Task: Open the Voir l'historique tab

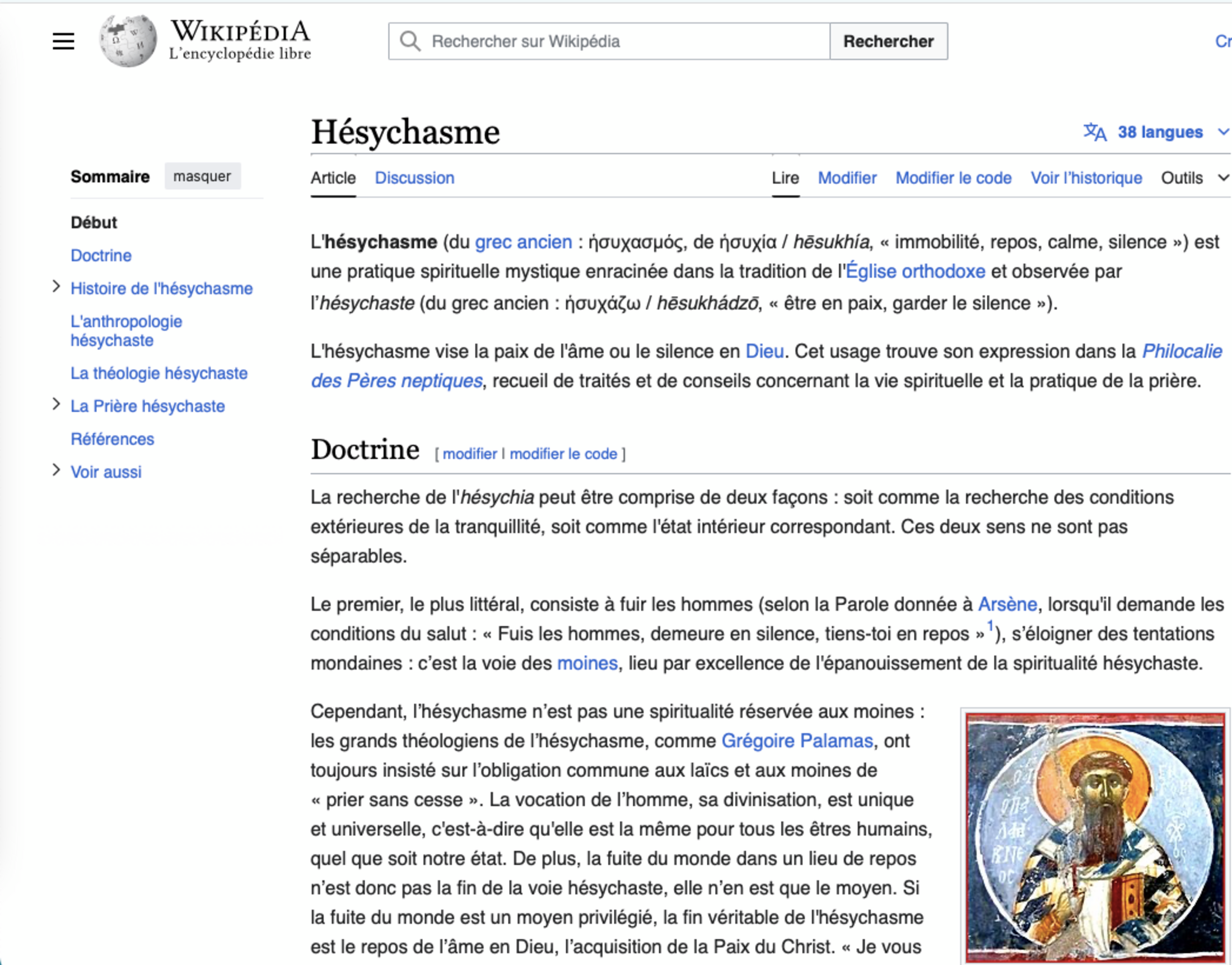Action: tap(1086, 178)
